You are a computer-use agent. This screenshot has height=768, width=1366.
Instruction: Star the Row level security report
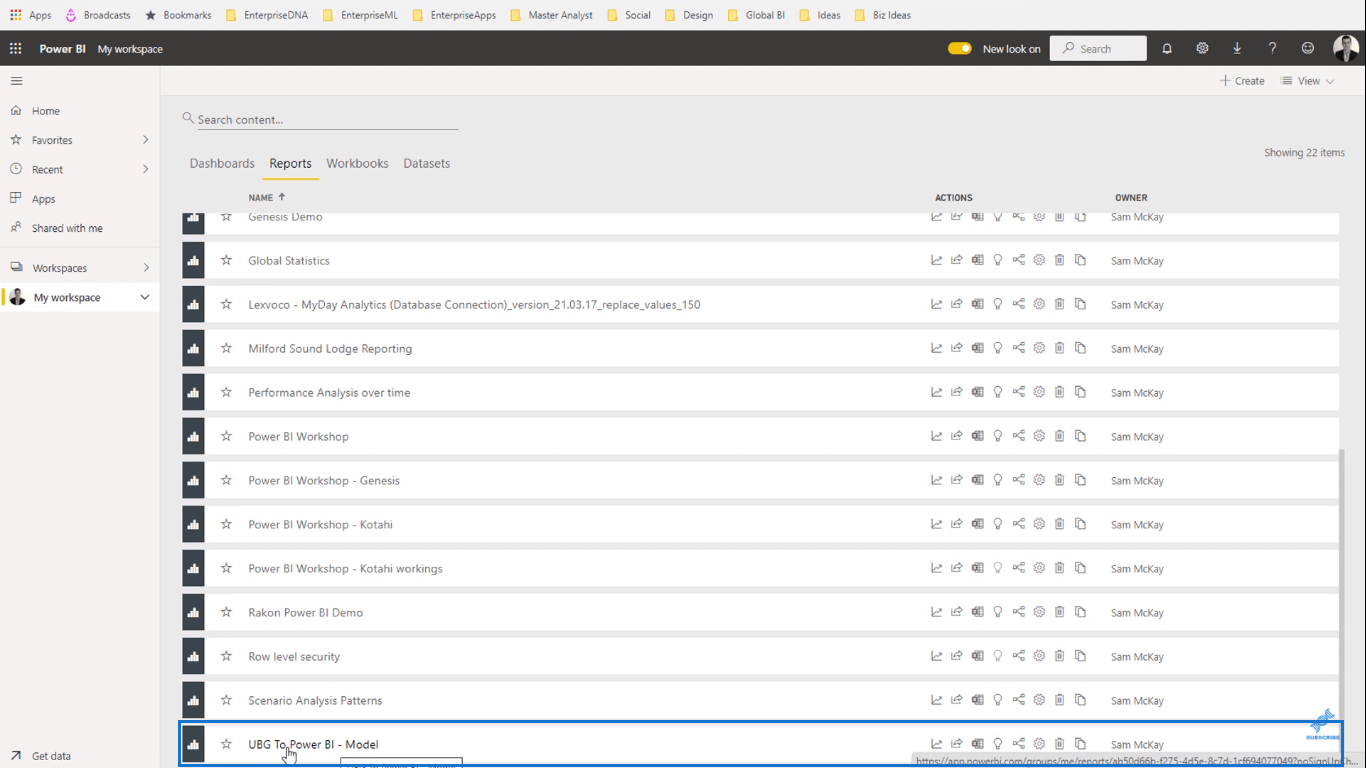[226, 656]
